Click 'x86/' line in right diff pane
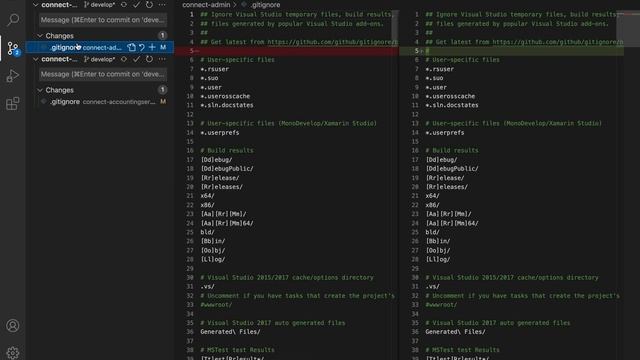This screenshot has width=640, height=360. point(432,205)
